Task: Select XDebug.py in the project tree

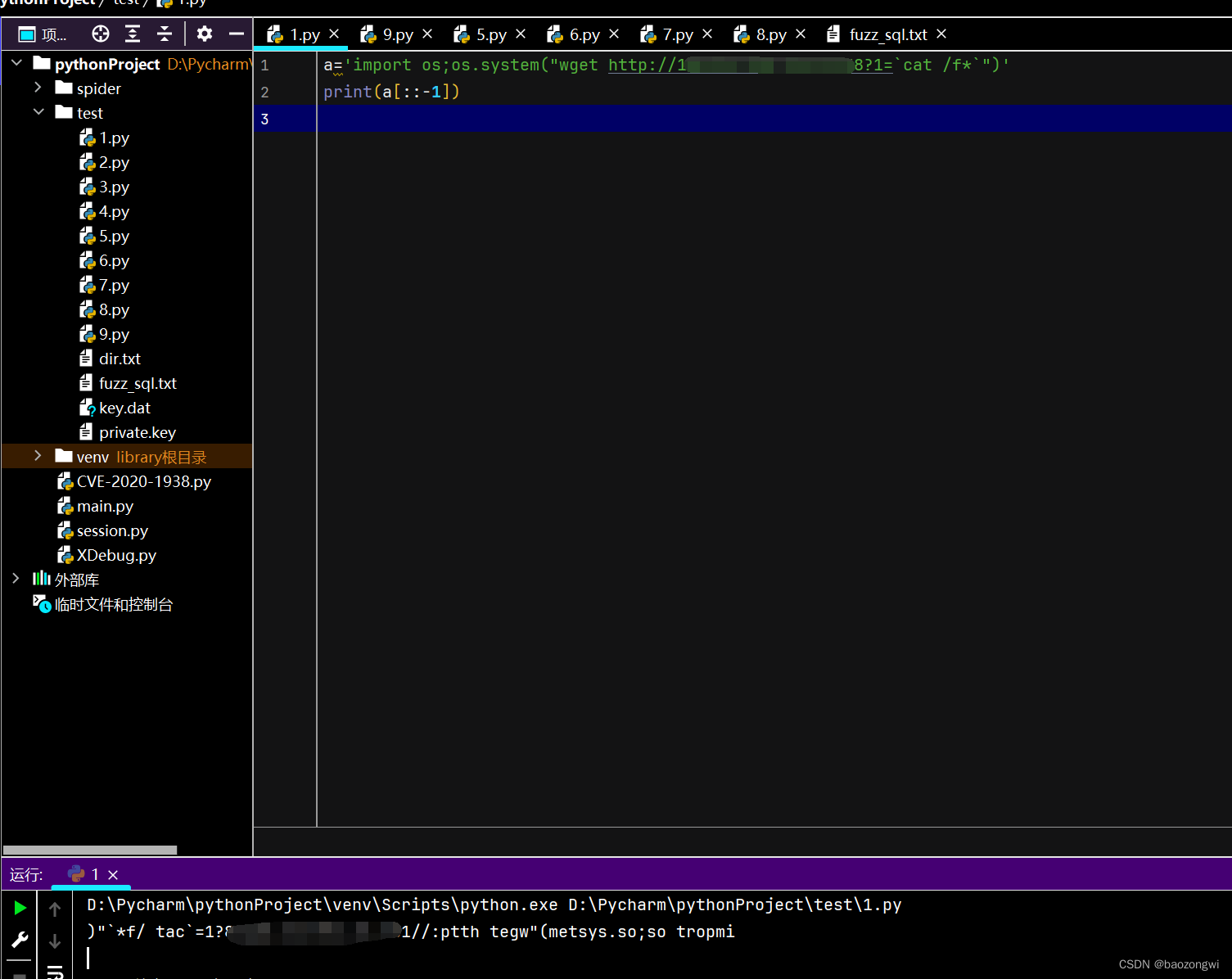Action: (107, 555)
